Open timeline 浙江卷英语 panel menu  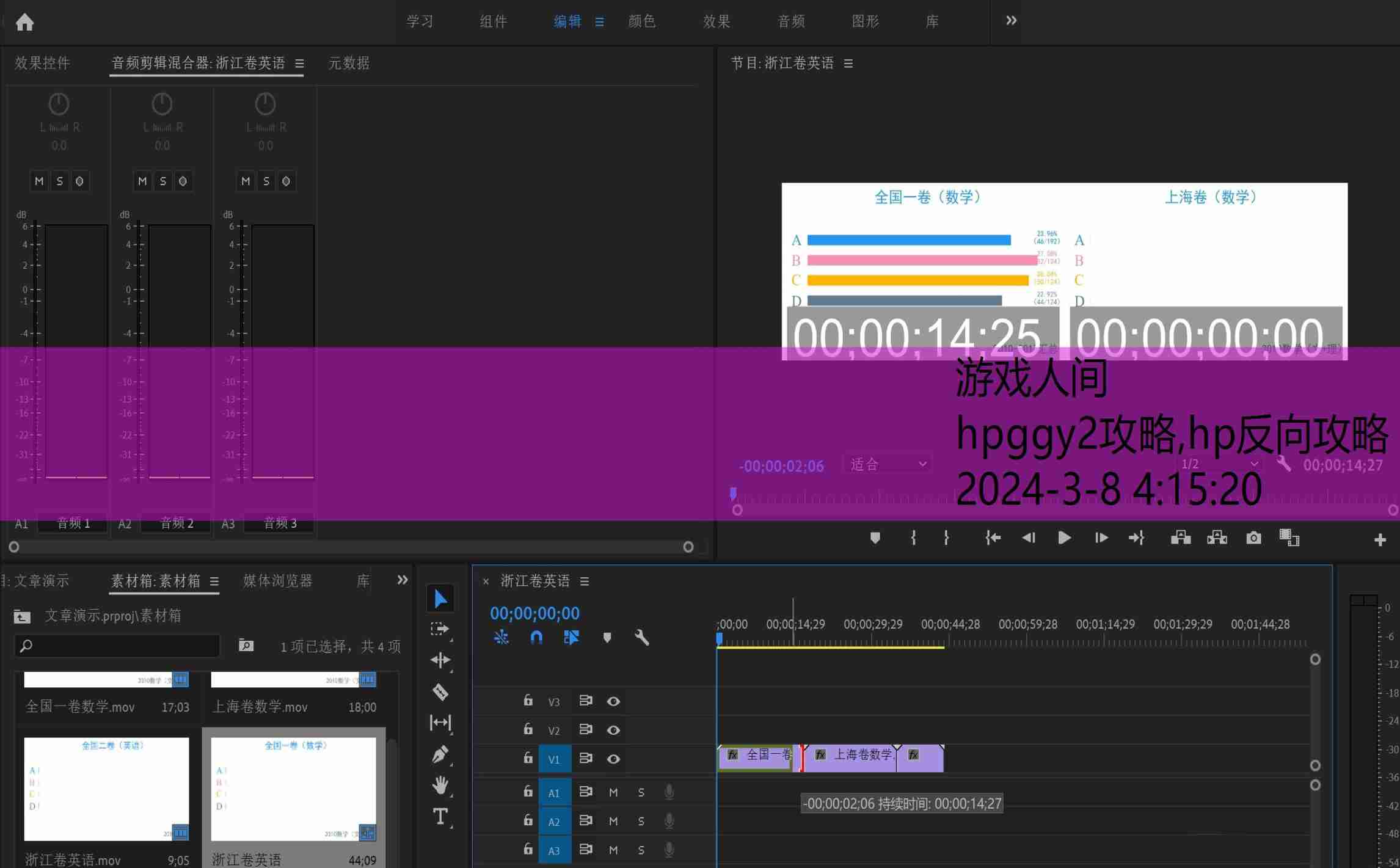point(585,582)
